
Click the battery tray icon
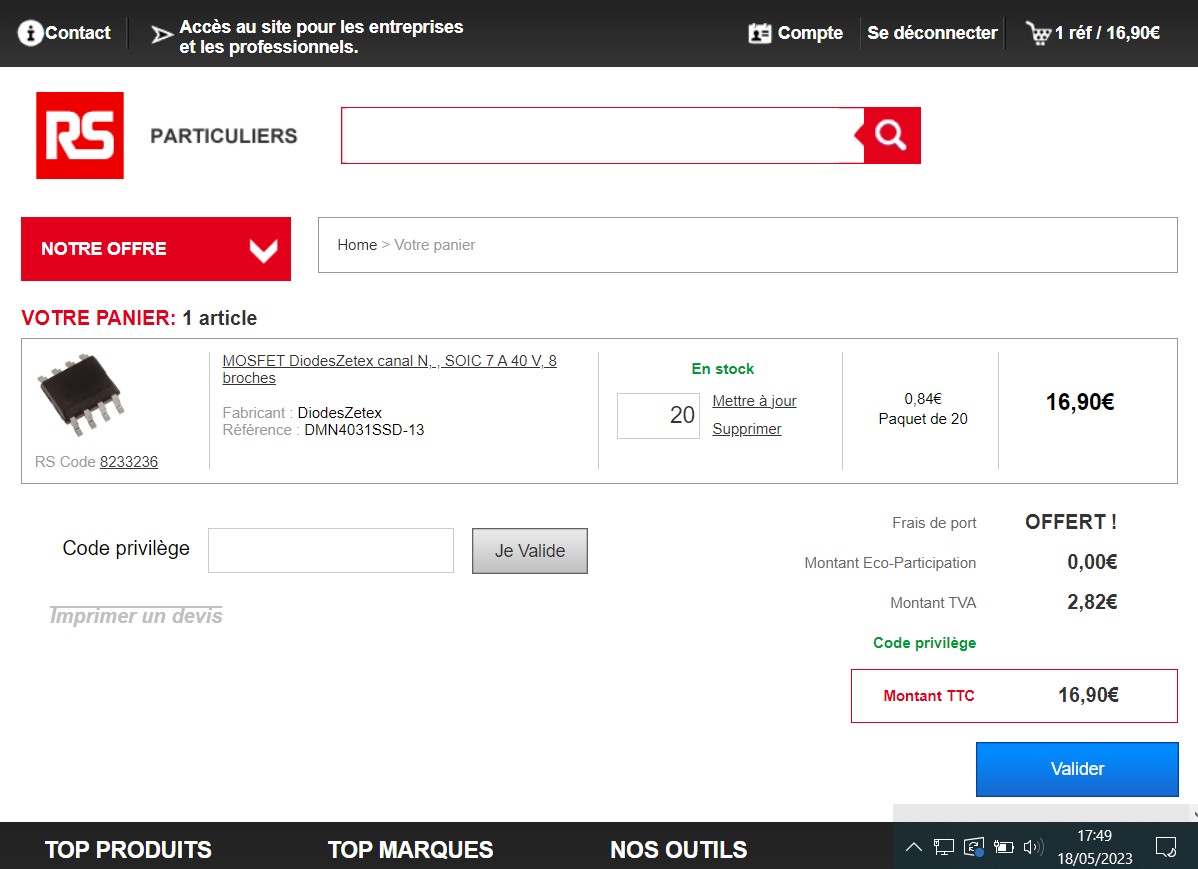point(1003,846)
